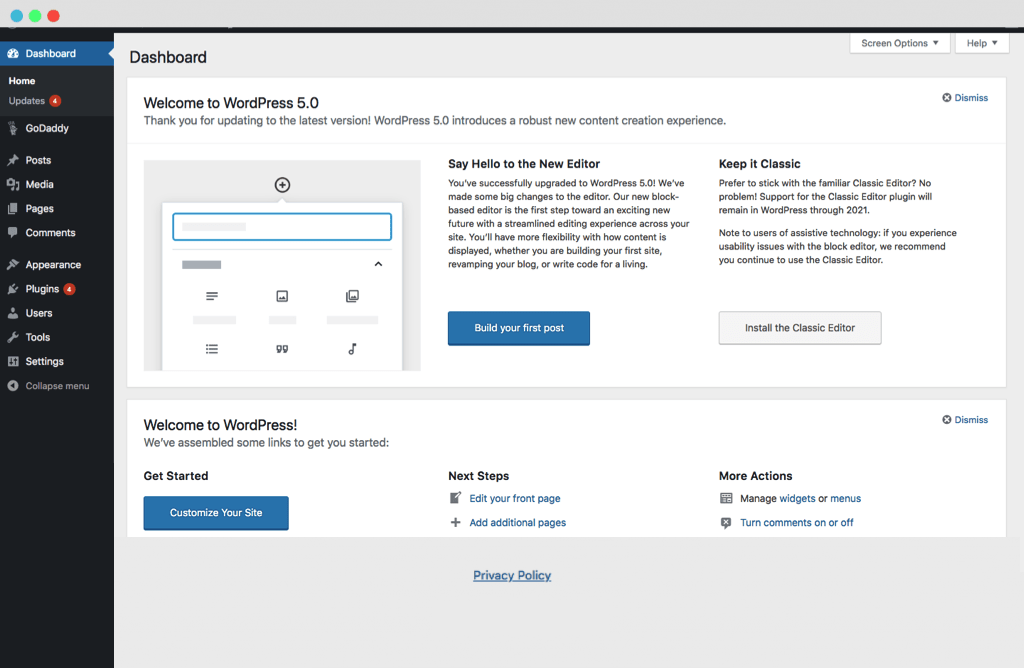Image resolution: width=1024 pixels, height=668 pixels.
Task: Dismiss the WordPress 5.0 welcome panel
Action: tap(964, 97)
